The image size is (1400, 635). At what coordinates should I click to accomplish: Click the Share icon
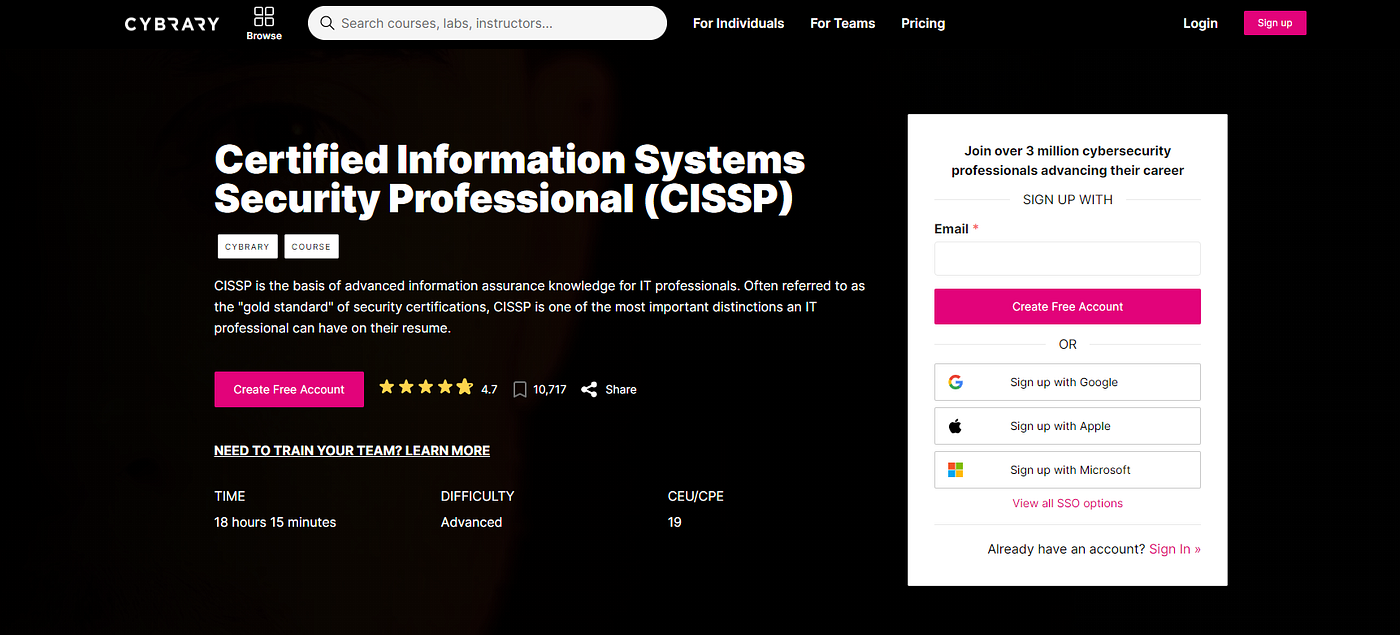pos(589,390)
